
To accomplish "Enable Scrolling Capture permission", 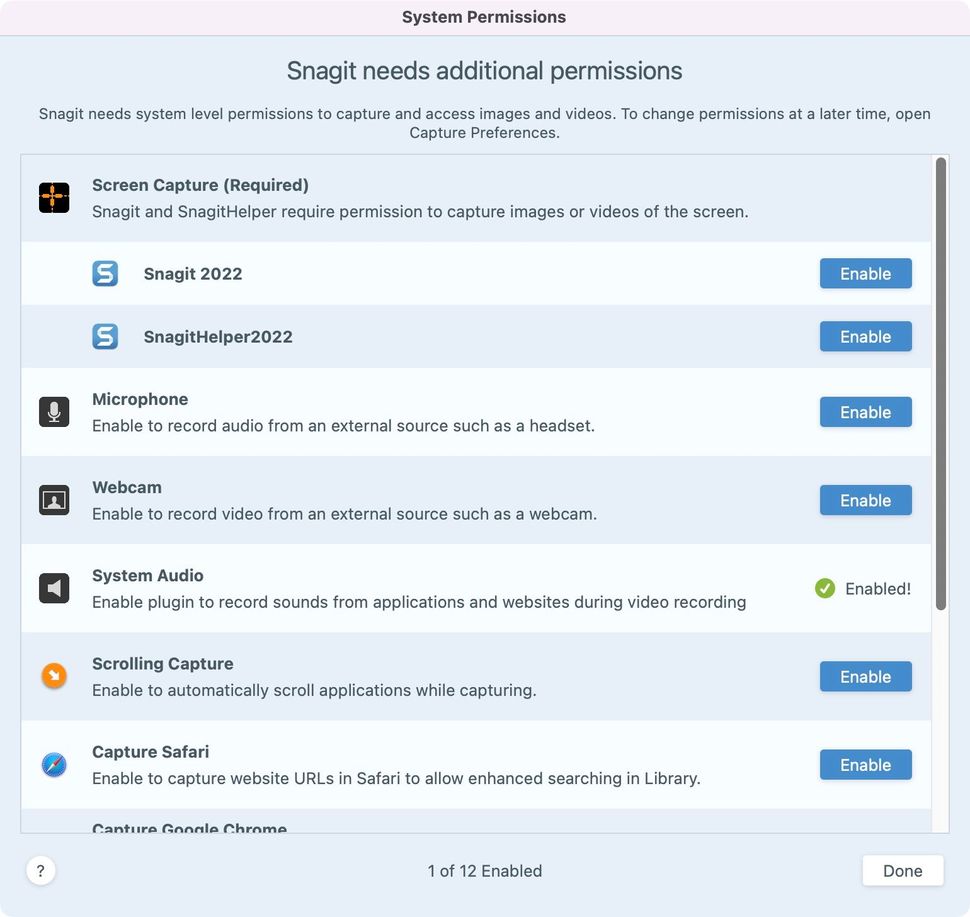I will (x=865, y=676).
